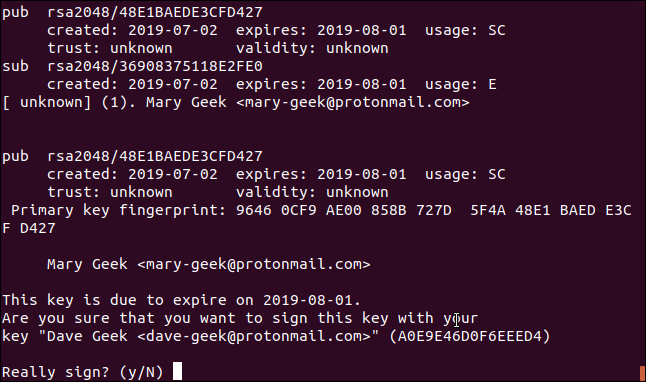Click "usage: E" on the sub key line

pos(461,84)
